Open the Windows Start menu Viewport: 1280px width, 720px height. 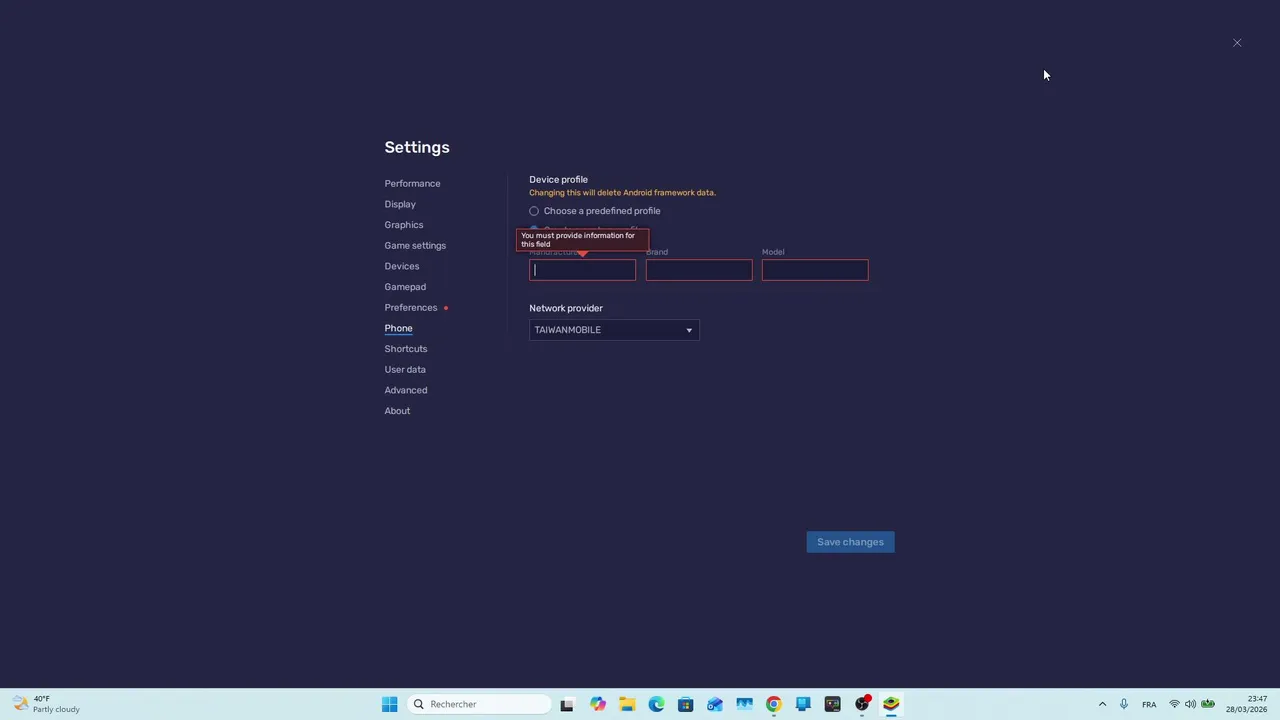tap(389, 704)
